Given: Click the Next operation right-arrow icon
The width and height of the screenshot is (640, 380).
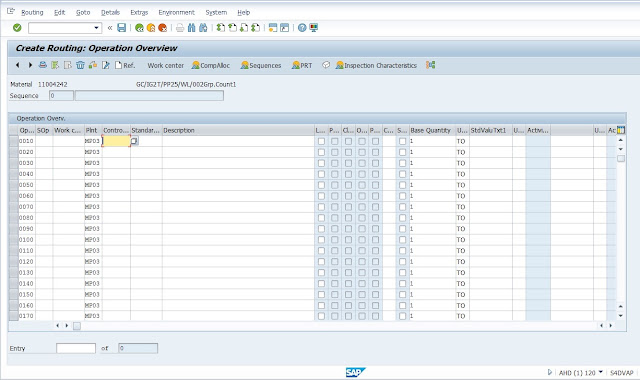Looking at the screenshot, I should tap(30, 65).
